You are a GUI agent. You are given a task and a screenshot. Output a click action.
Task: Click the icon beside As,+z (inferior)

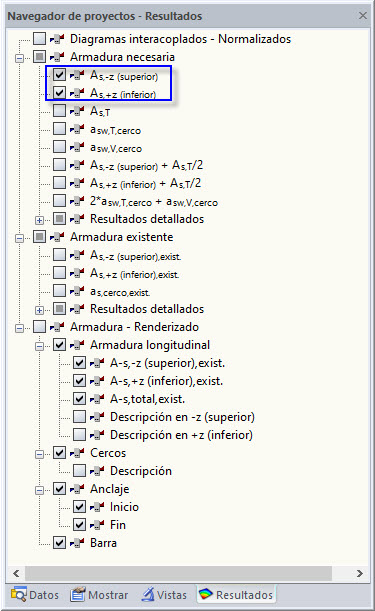(77, 93)
